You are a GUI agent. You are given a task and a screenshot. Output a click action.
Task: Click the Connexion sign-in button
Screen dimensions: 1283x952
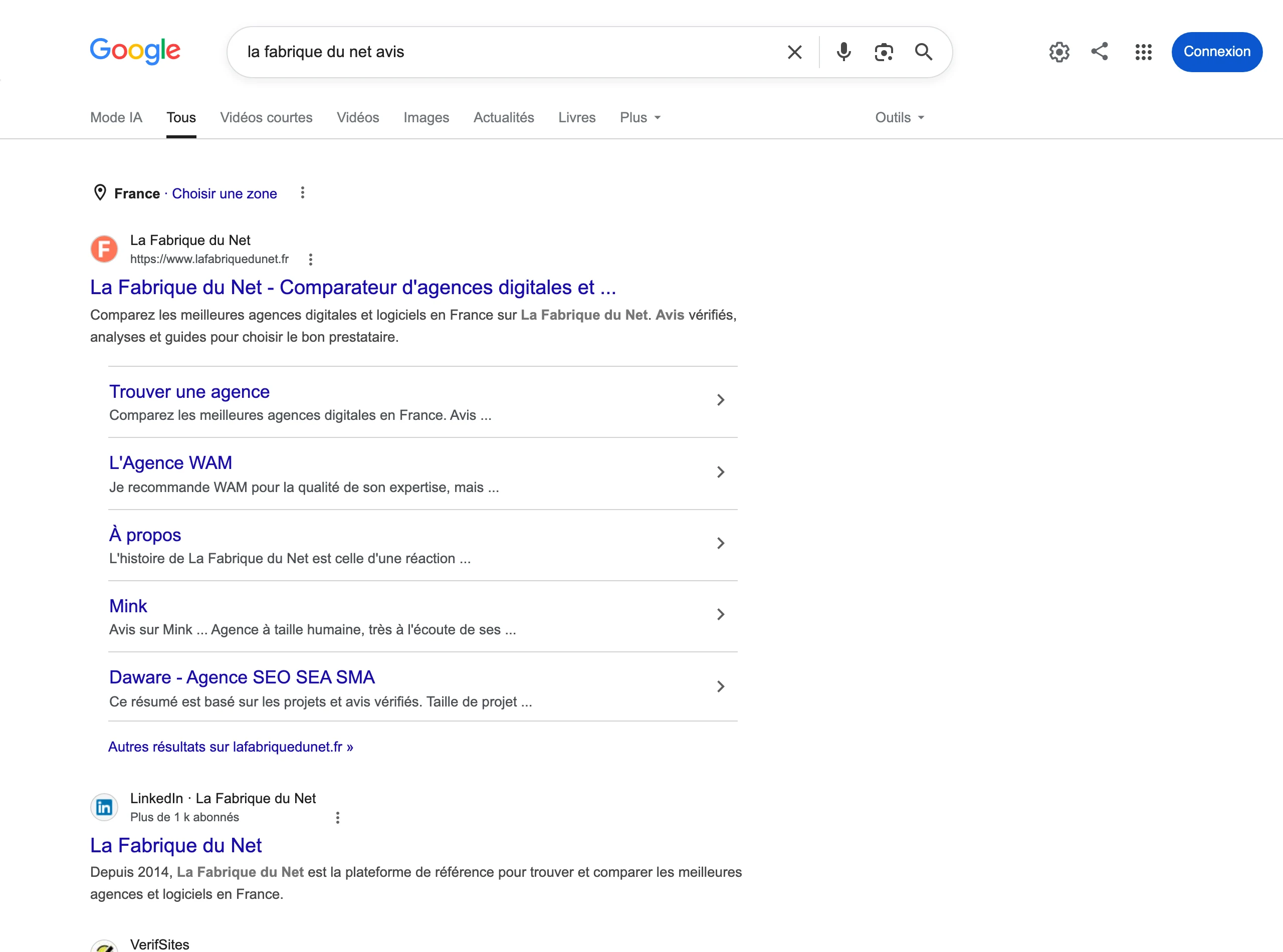[1217, 52]
